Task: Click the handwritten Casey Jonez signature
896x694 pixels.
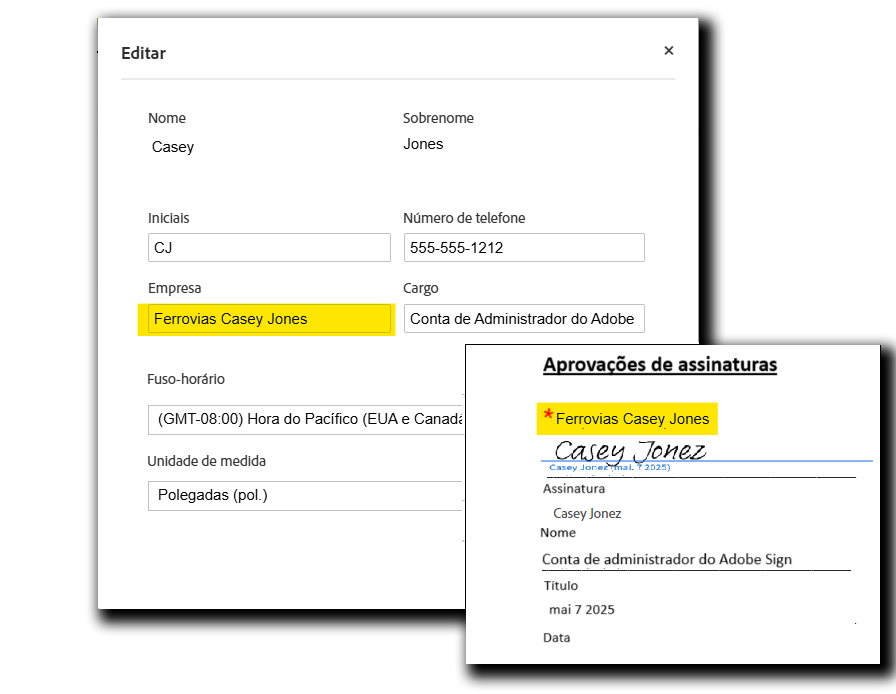Action: coord(630,450)
